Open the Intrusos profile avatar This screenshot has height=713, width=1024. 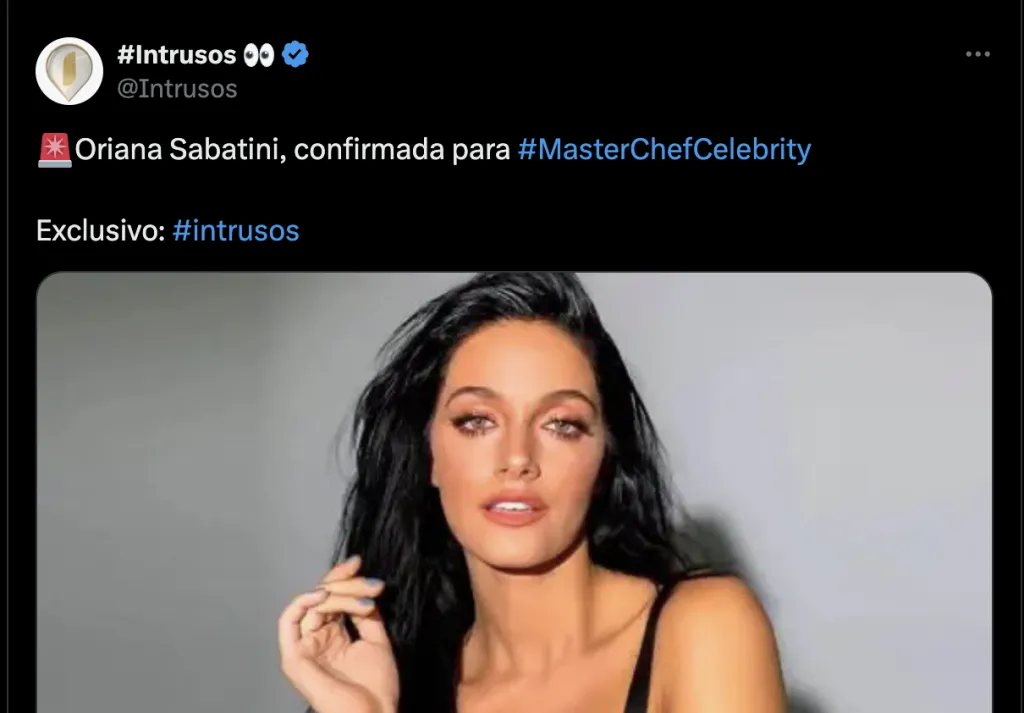coord(69,71)
